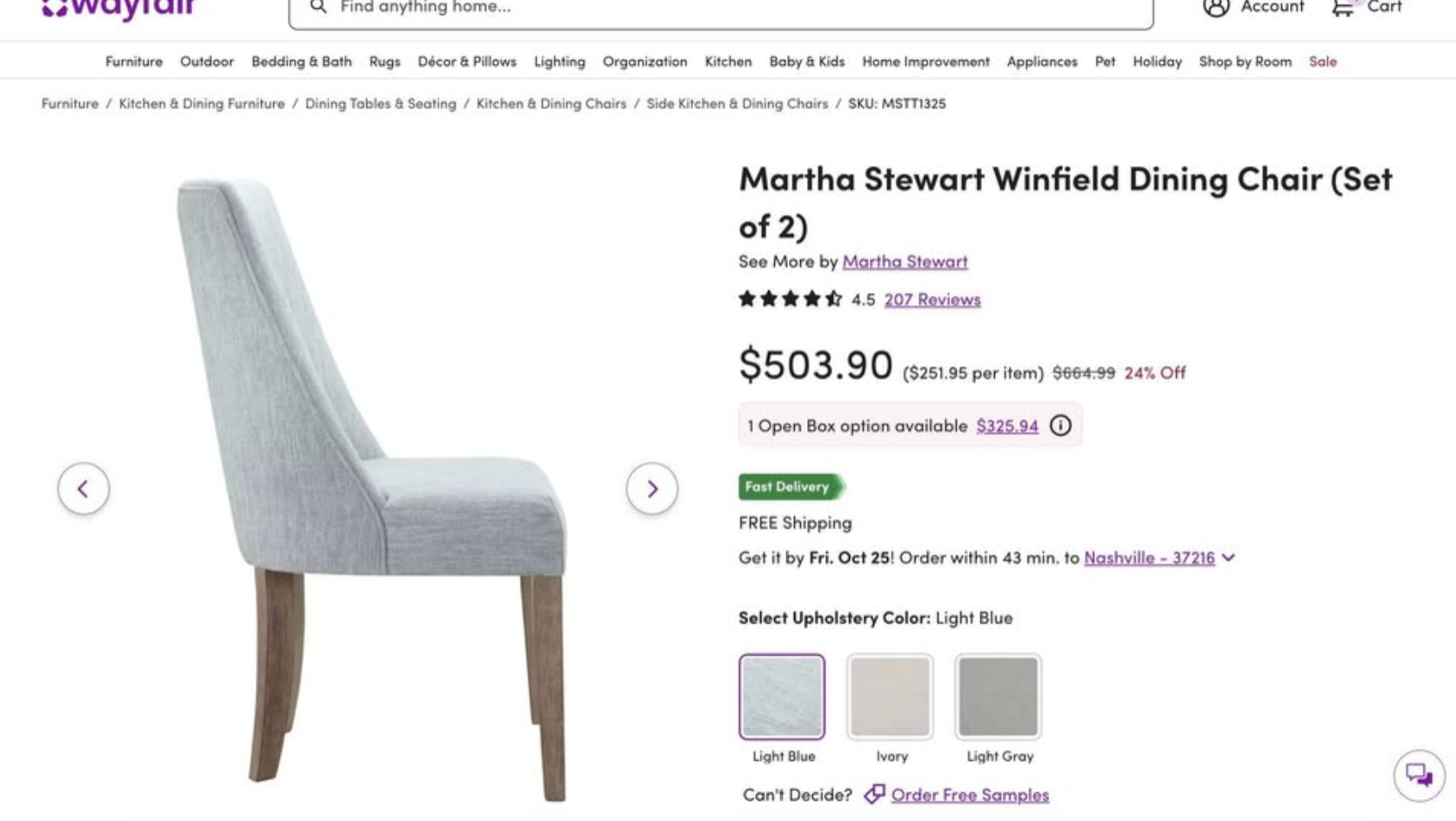Select the Light Blue upholstery swatch
This screenshot has width=1456, height=821.
tap(782, 697)
